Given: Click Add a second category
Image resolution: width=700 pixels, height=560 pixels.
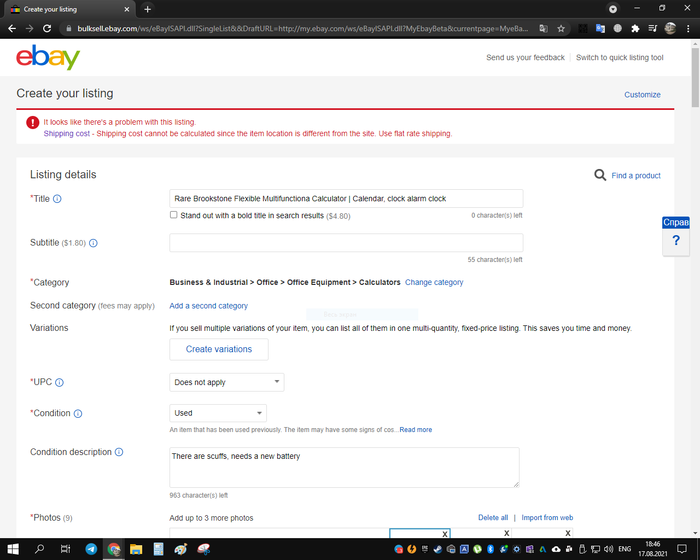Looking at the screenshot, I should 208,306.
